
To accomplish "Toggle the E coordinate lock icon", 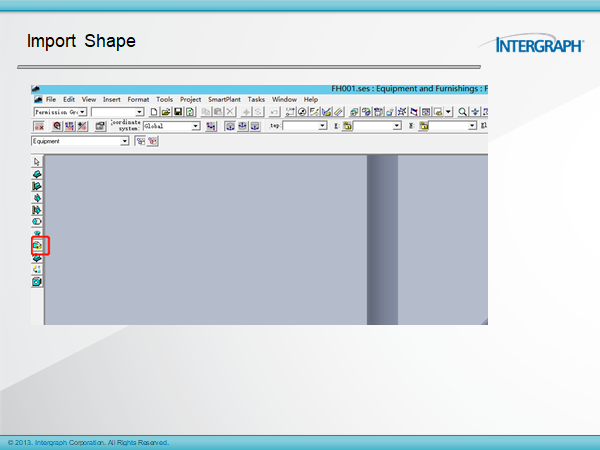I will pyautogui.click(x=347, y=126).
